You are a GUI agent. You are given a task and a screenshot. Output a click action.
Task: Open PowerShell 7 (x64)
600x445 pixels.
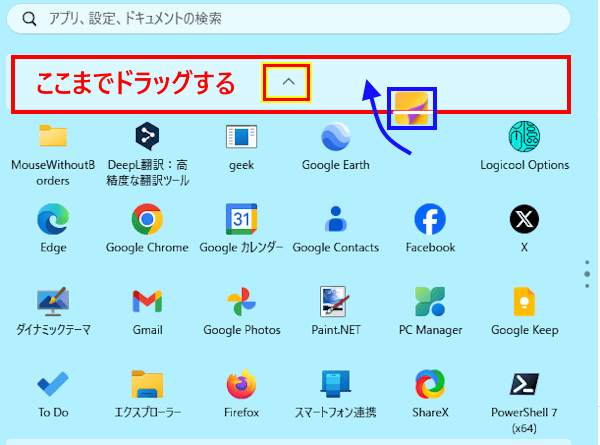pos(524,384)
